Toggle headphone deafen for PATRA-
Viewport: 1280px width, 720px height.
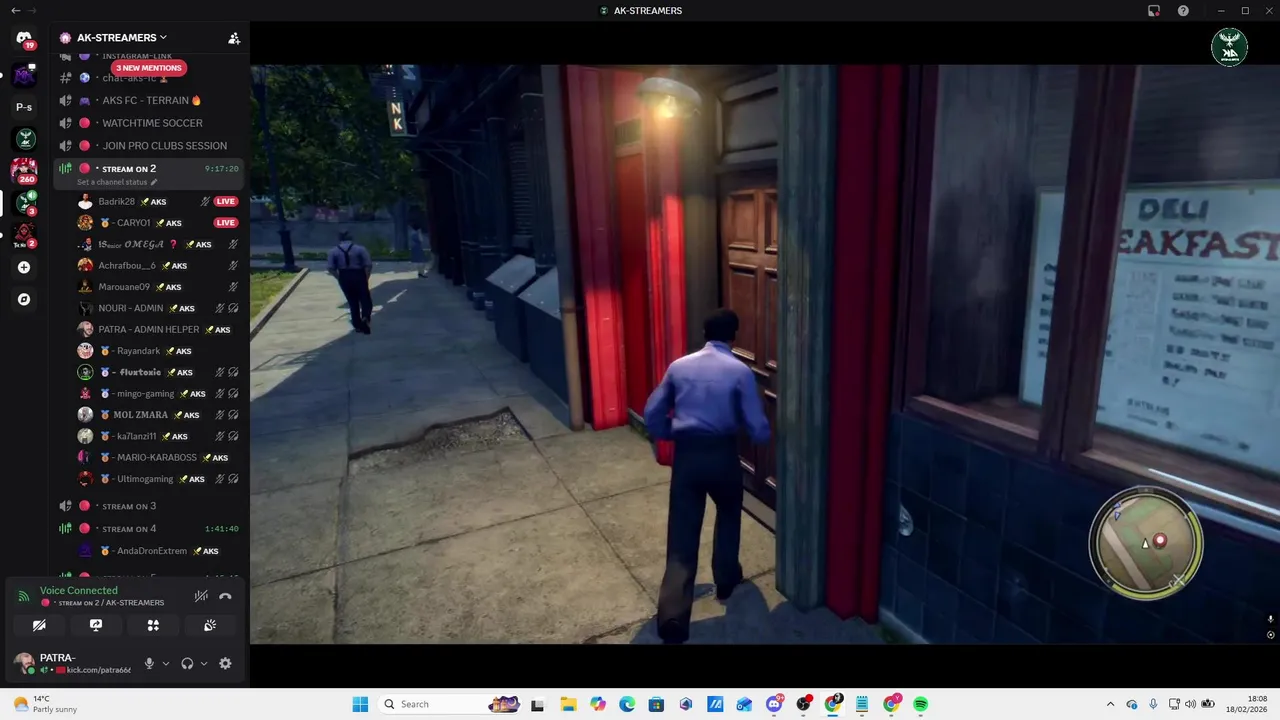pos(187,663)
